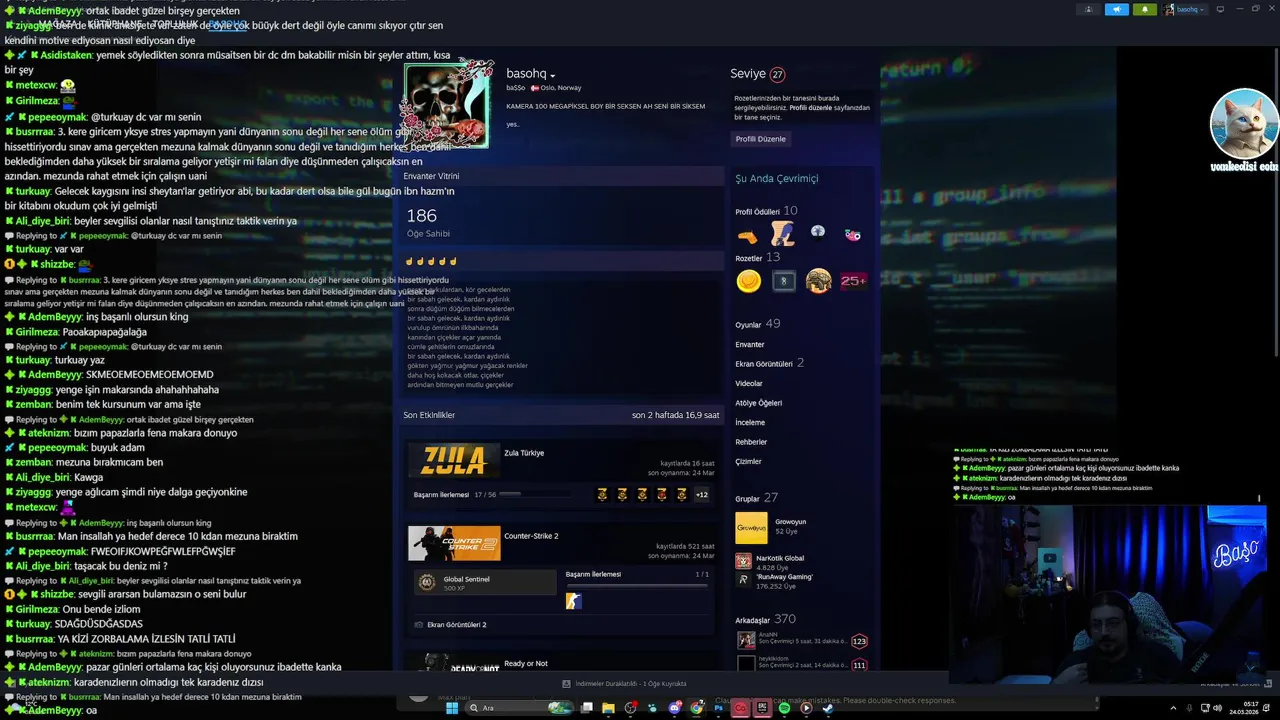This screenshot has width=1280, height=720.
Task: Click the CS2 achievement icon under progress
Action: pyautogui.click(x=573, y=601)
